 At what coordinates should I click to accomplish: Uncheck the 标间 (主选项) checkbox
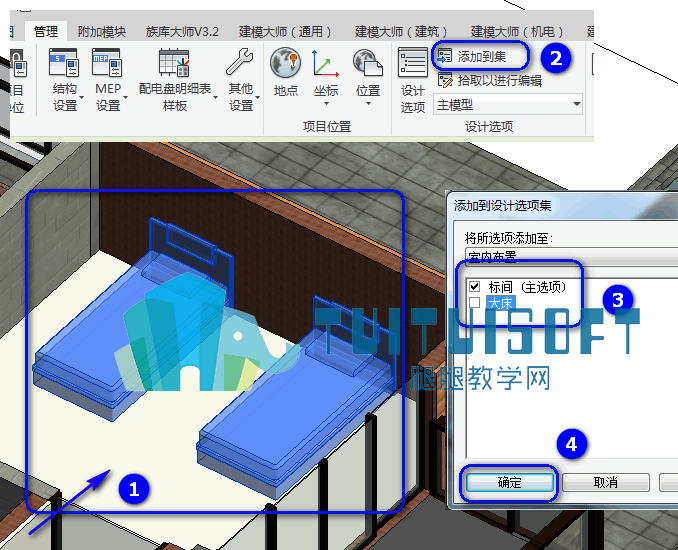(x=474, y=286)
